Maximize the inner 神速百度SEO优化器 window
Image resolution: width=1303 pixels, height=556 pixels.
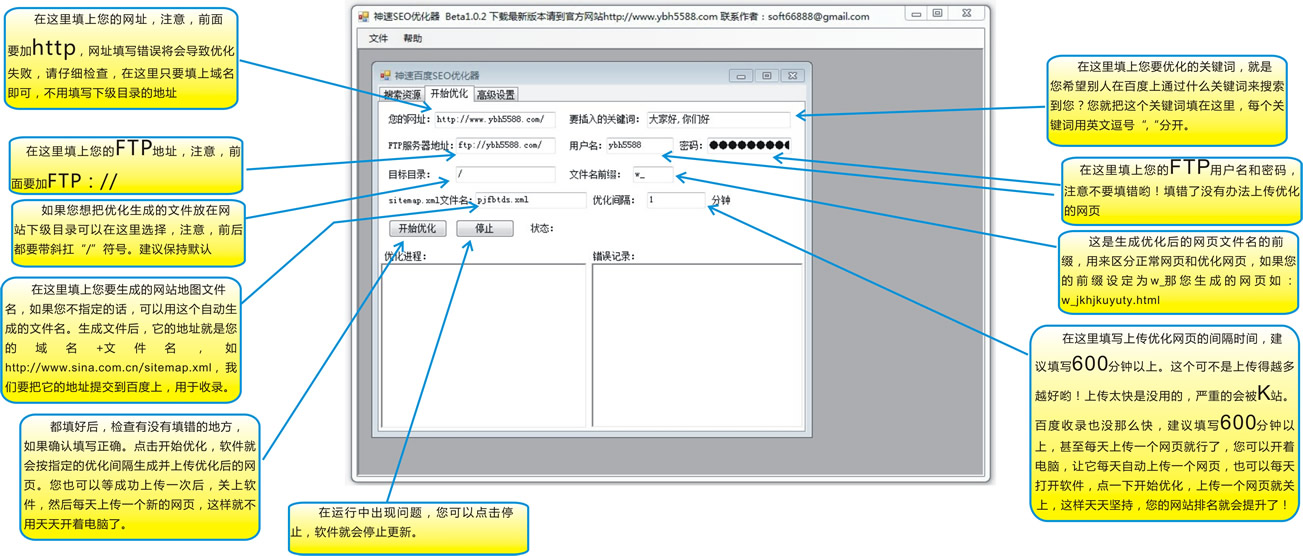pos(766,76)
